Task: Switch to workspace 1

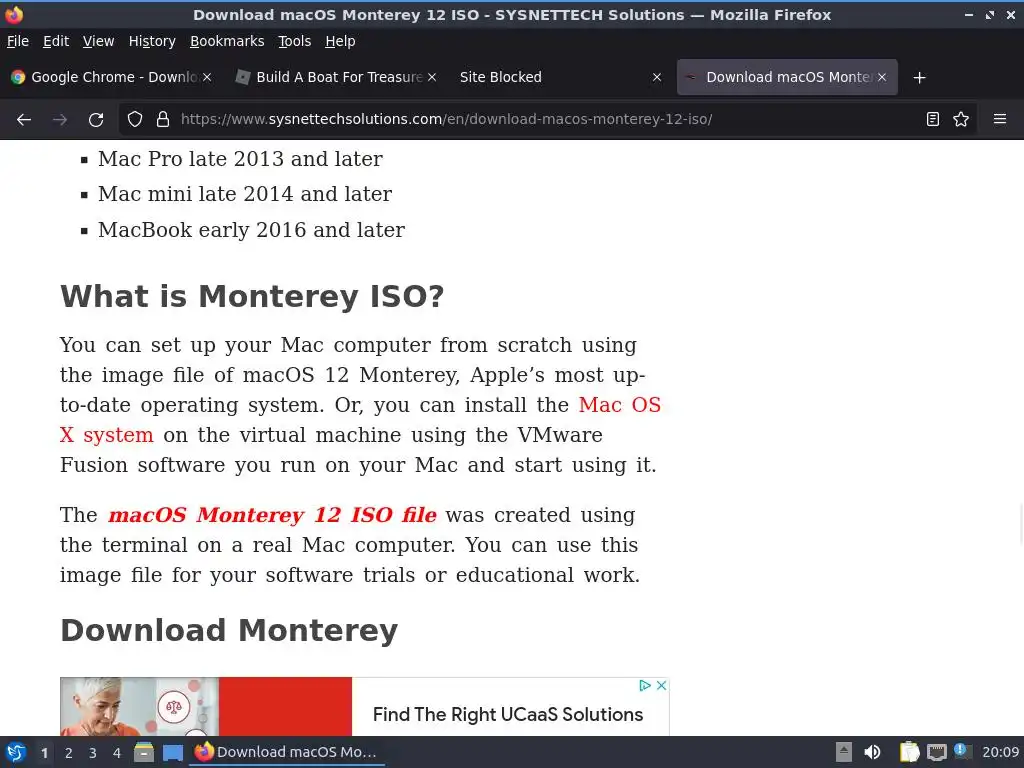Action: [x=44, y=753]
